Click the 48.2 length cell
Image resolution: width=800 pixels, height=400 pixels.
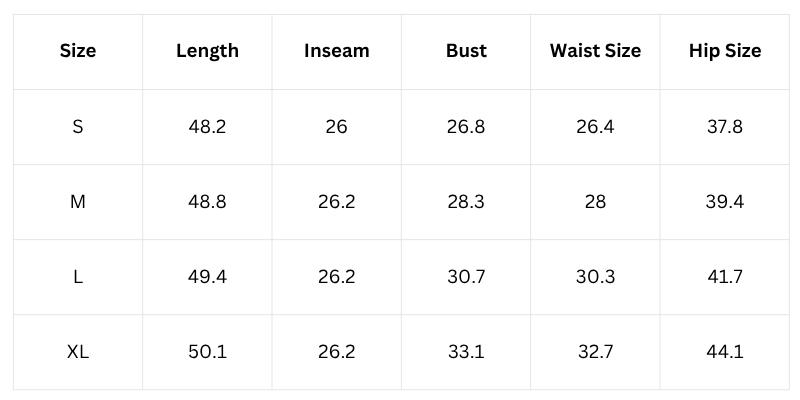[x=207, y=127]
